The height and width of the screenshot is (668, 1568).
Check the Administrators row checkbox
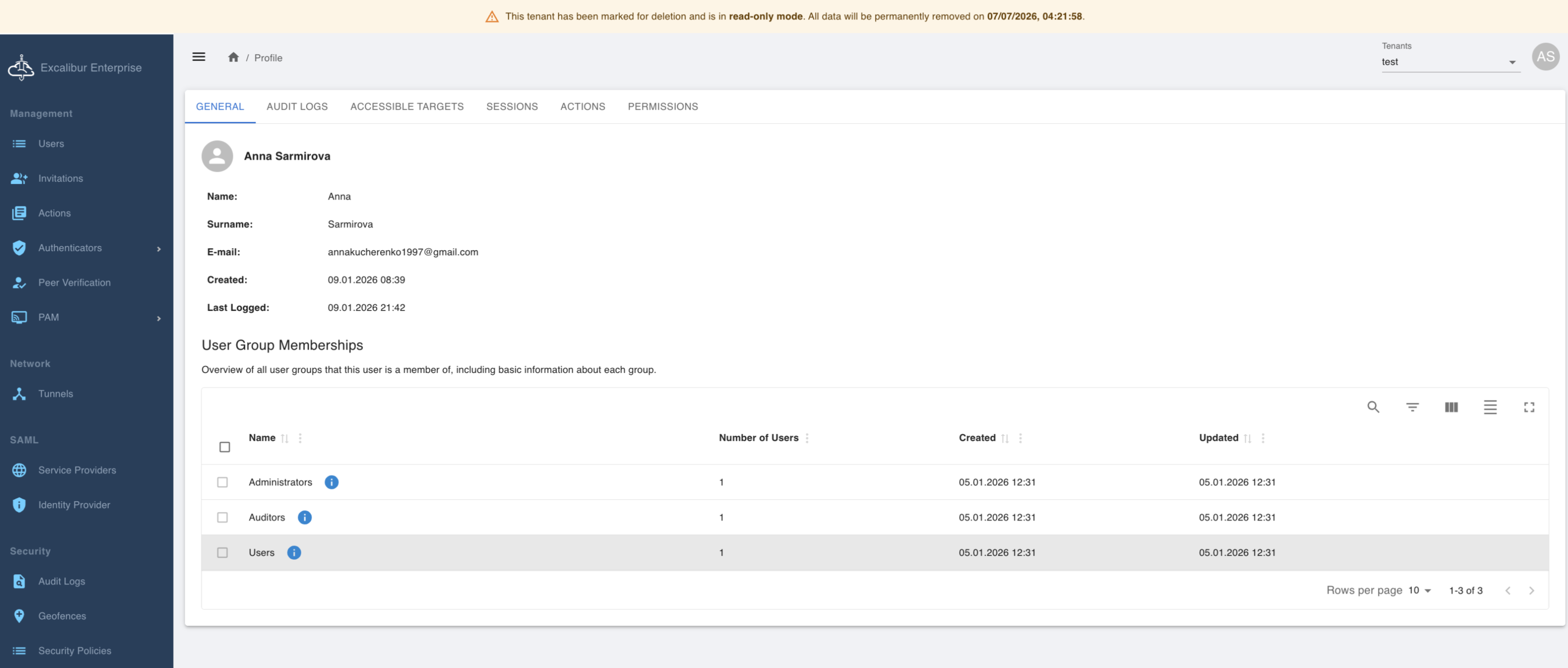coord(222,482)
